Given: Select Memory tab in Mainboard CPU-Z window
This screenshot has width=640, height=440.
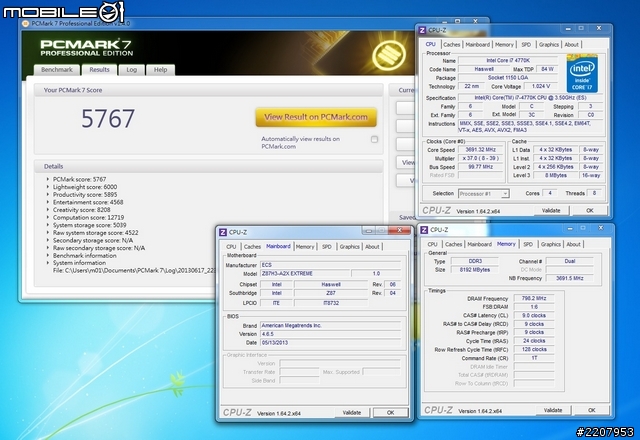Looking at the screenshot, I should click(305, 247).
